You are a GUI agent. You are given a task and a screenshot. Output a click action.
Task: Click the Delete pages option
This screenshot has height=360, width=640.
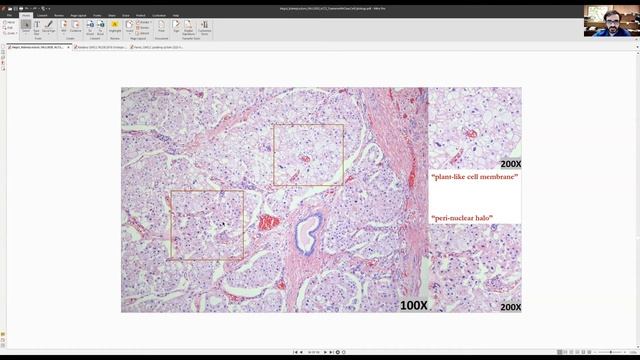143,27
